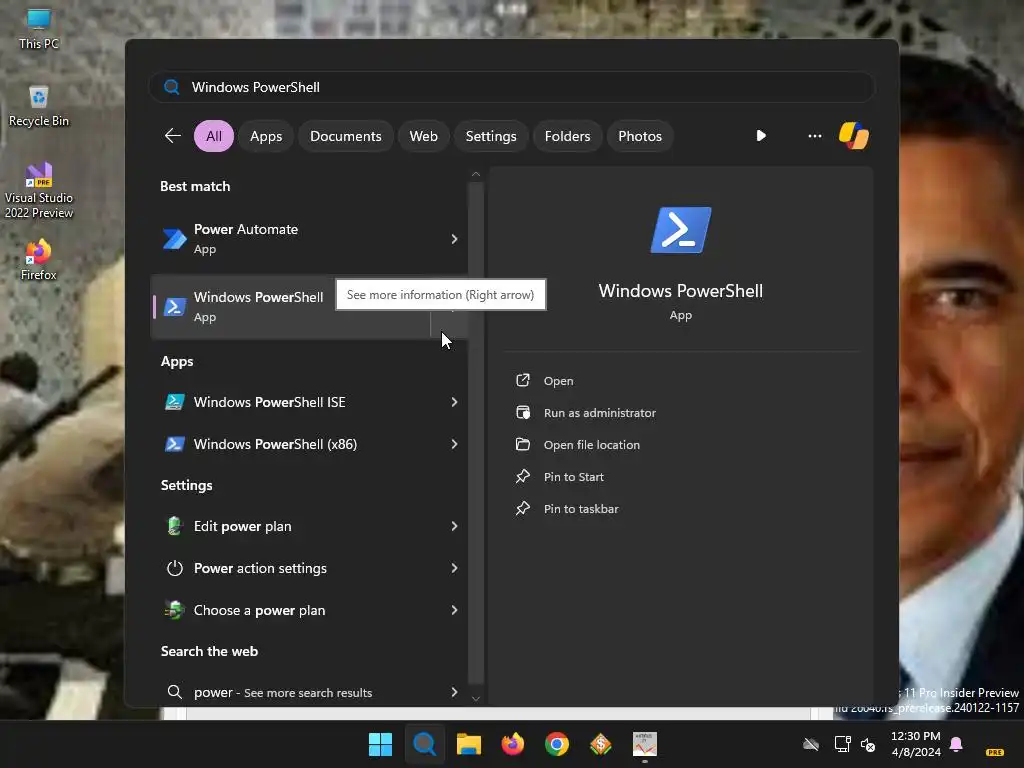Click the Choose a power plan icon

pyautogui.click(x=174, y=610)
